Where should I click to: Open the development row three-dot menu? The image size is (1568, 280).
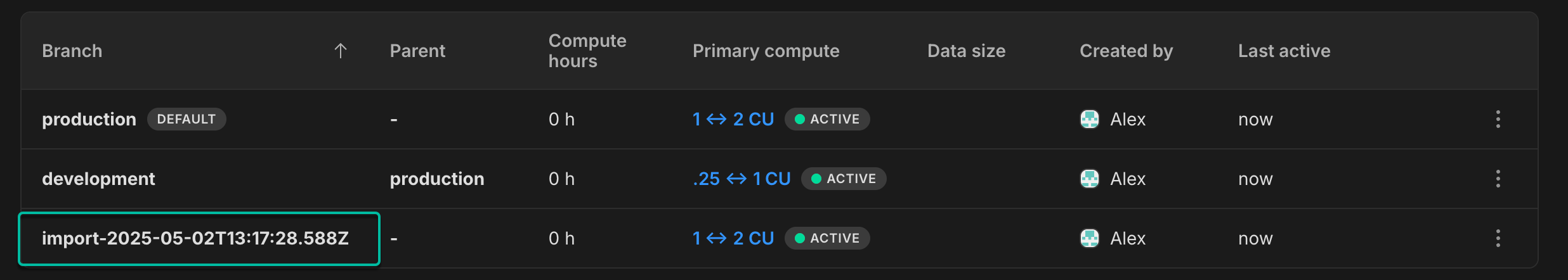(1498, 179)
